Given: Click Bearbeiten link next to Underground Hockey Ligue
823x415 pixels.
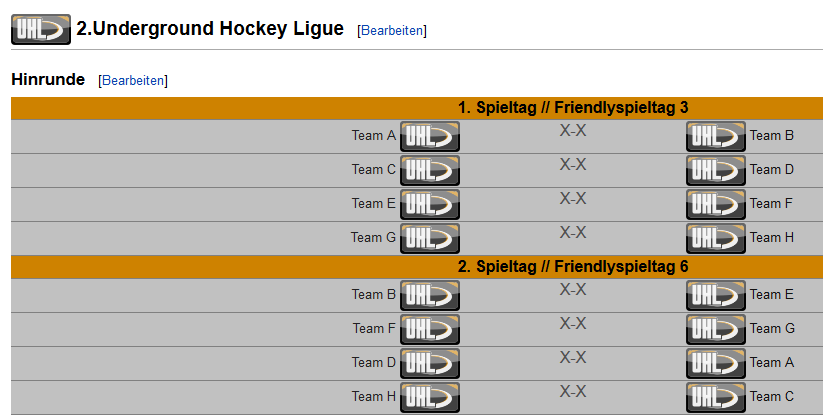Looking at the screenshot, I should pyautogui.click(x=392, y=30).
